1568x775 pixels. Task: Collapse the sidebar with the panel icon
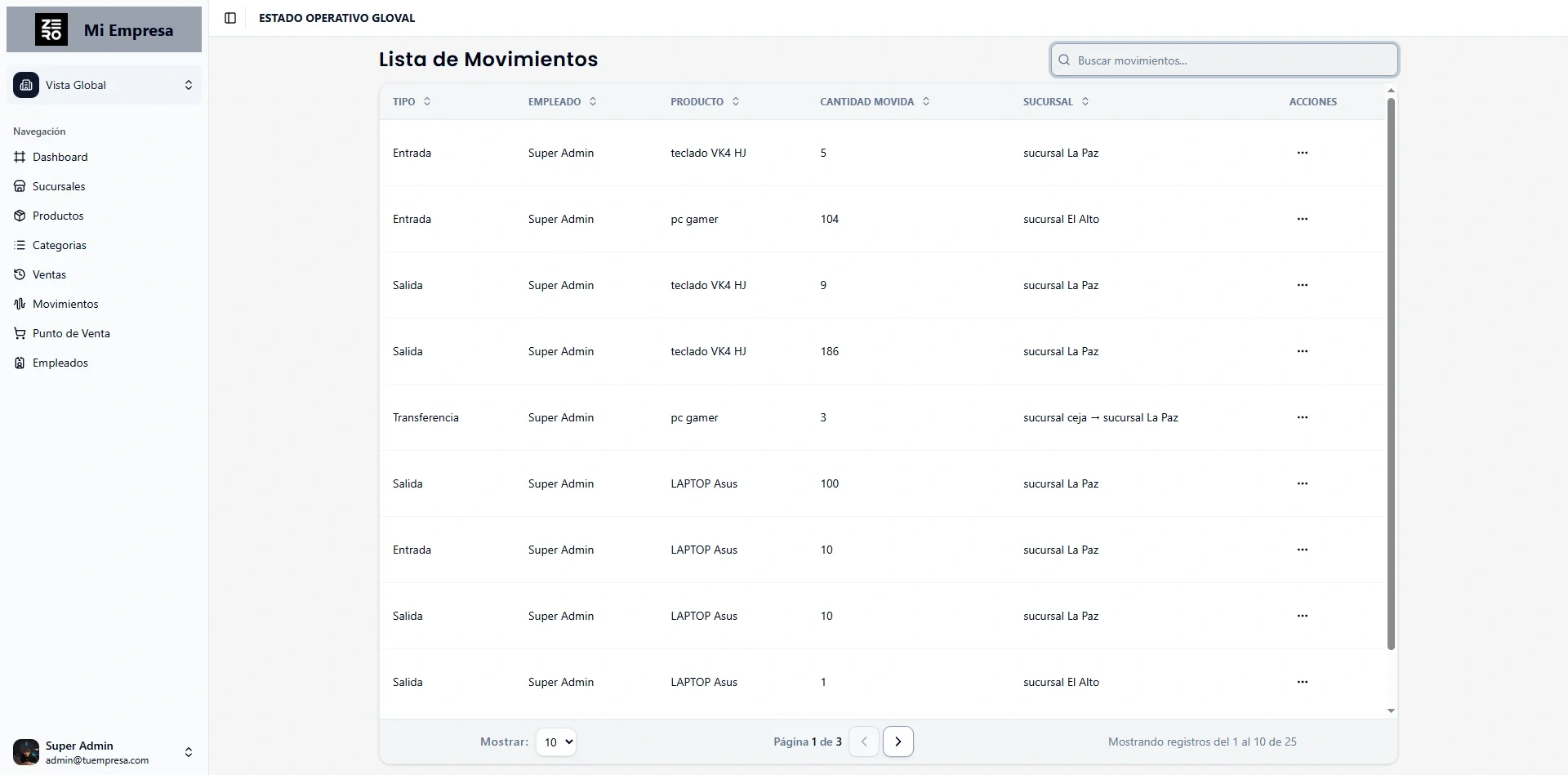point(229,18)
